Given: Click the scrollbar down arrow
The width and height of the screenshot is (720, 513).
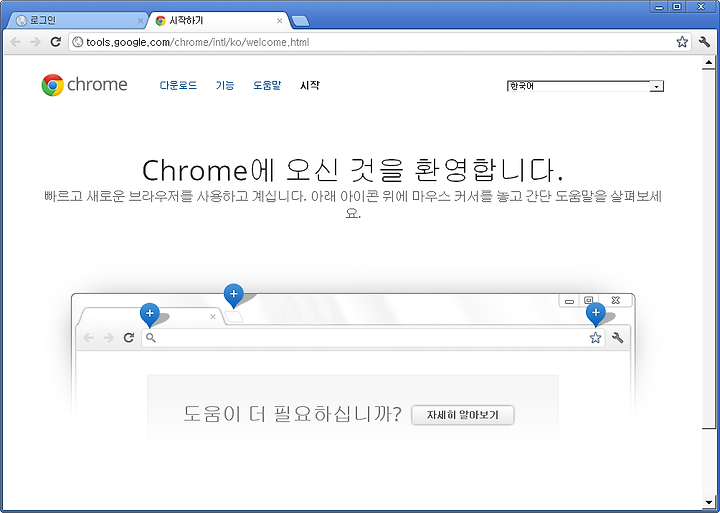Looking at the screenshot, I should 709,502.
